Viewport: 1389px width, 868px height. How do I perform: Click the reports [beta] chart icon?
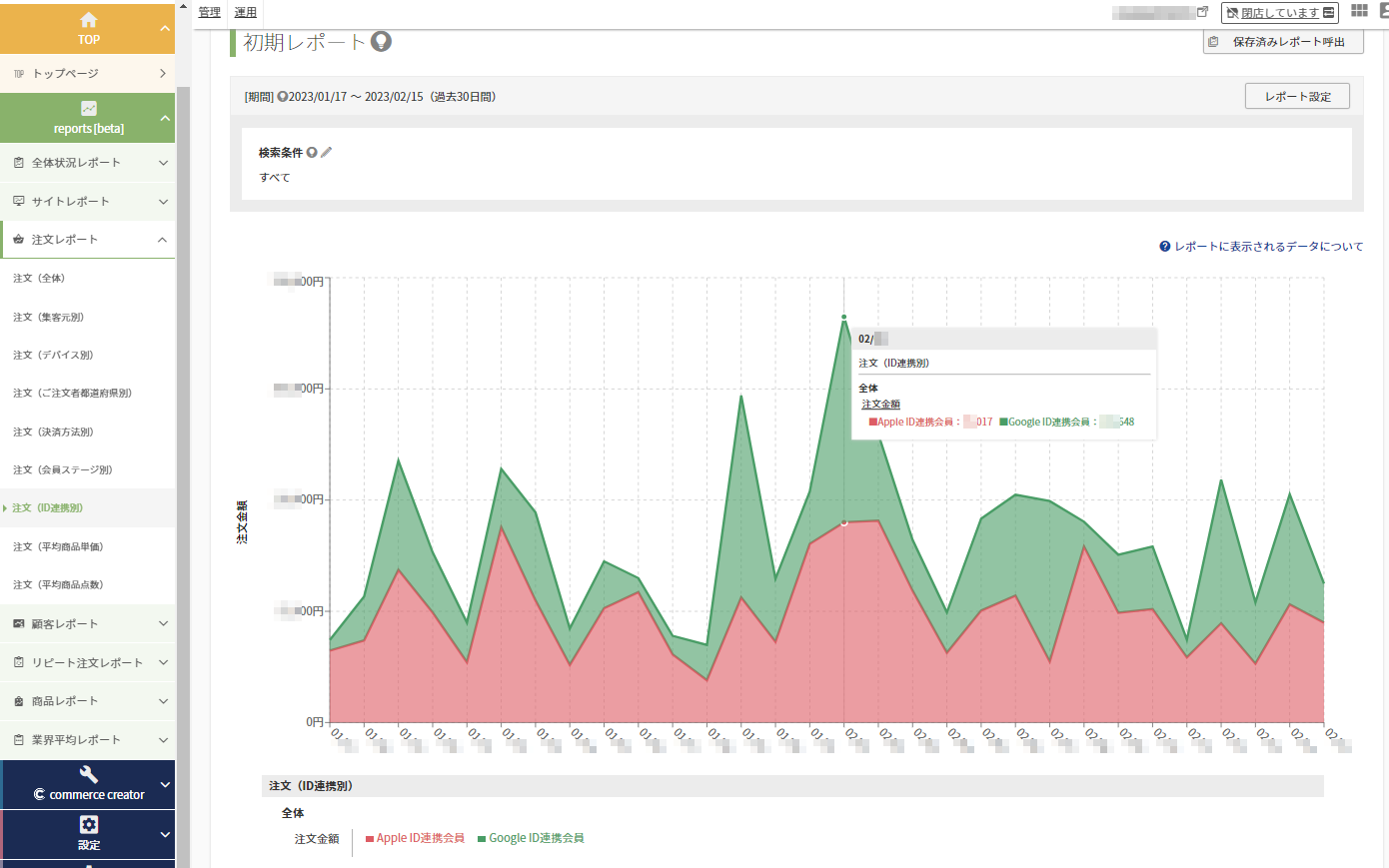point(89,108)
